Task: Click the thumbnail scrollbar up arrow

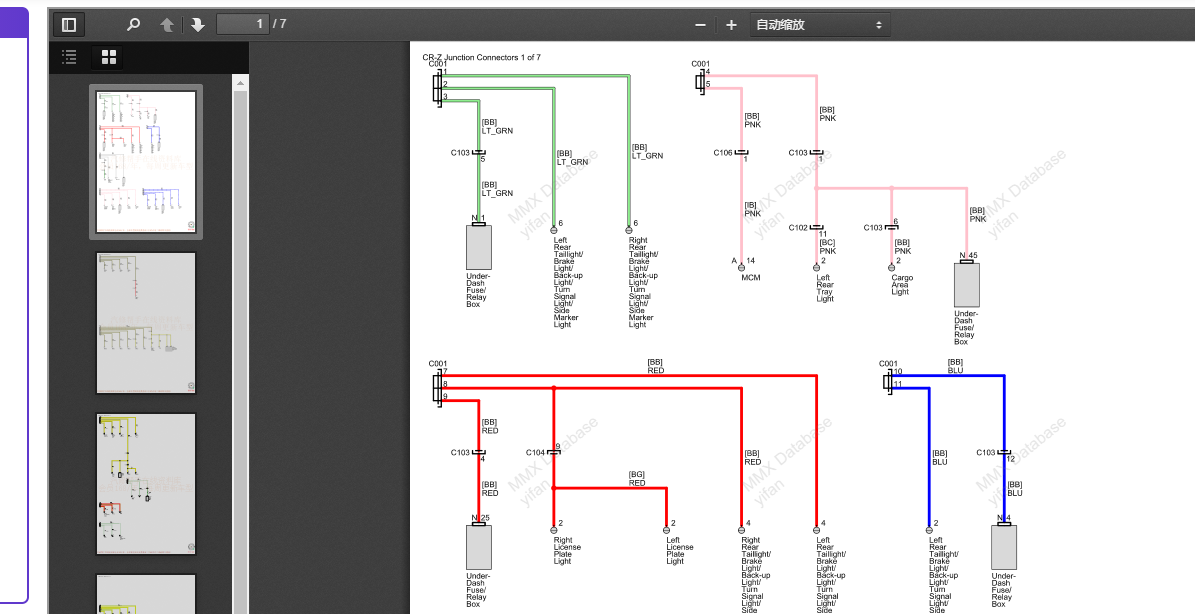Action: tap(240, 83)
